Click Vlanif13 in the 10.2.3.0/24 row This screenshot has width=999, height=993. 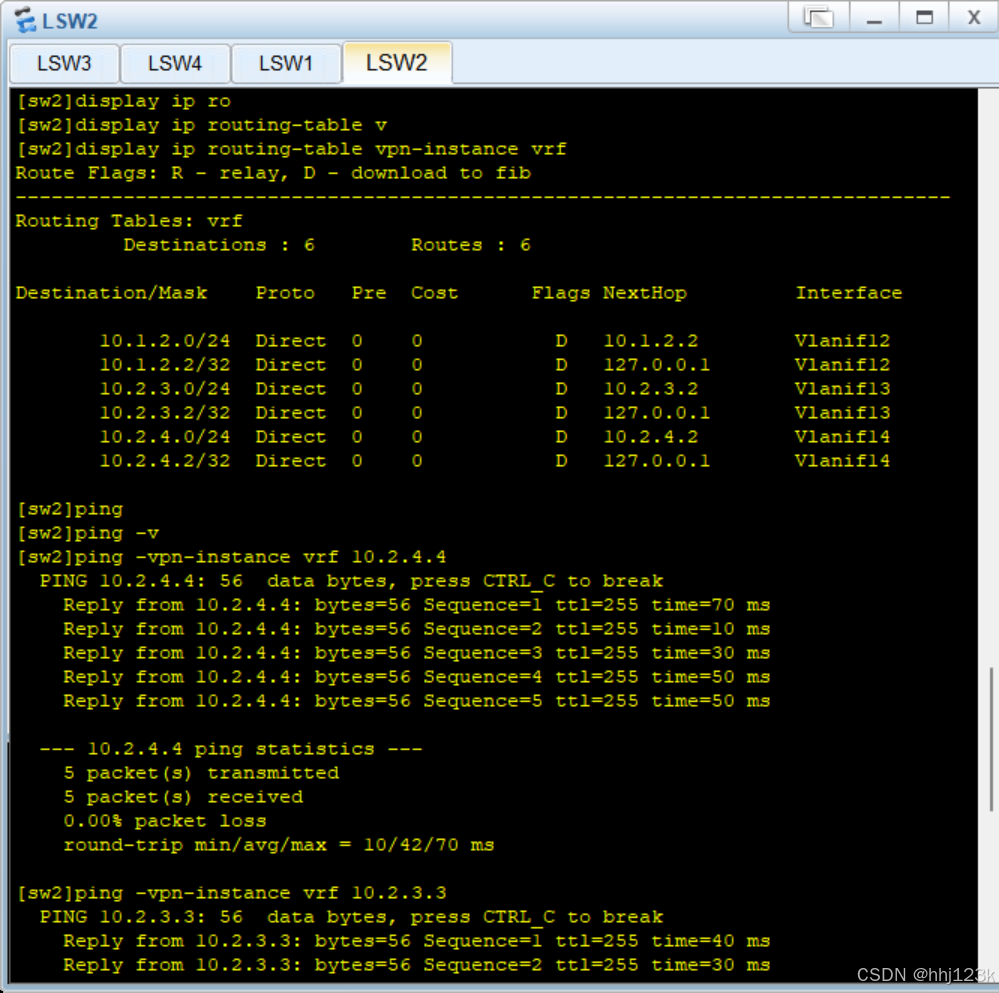coord(842,389)
